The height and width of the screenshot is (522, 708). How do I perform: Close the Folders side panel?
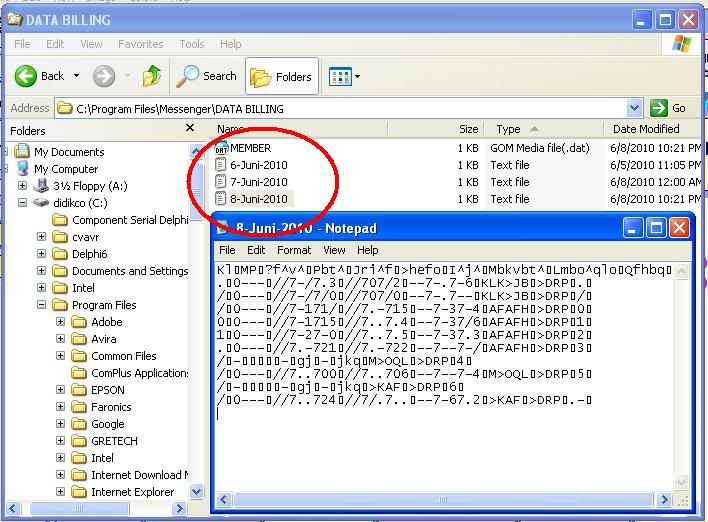190,129
